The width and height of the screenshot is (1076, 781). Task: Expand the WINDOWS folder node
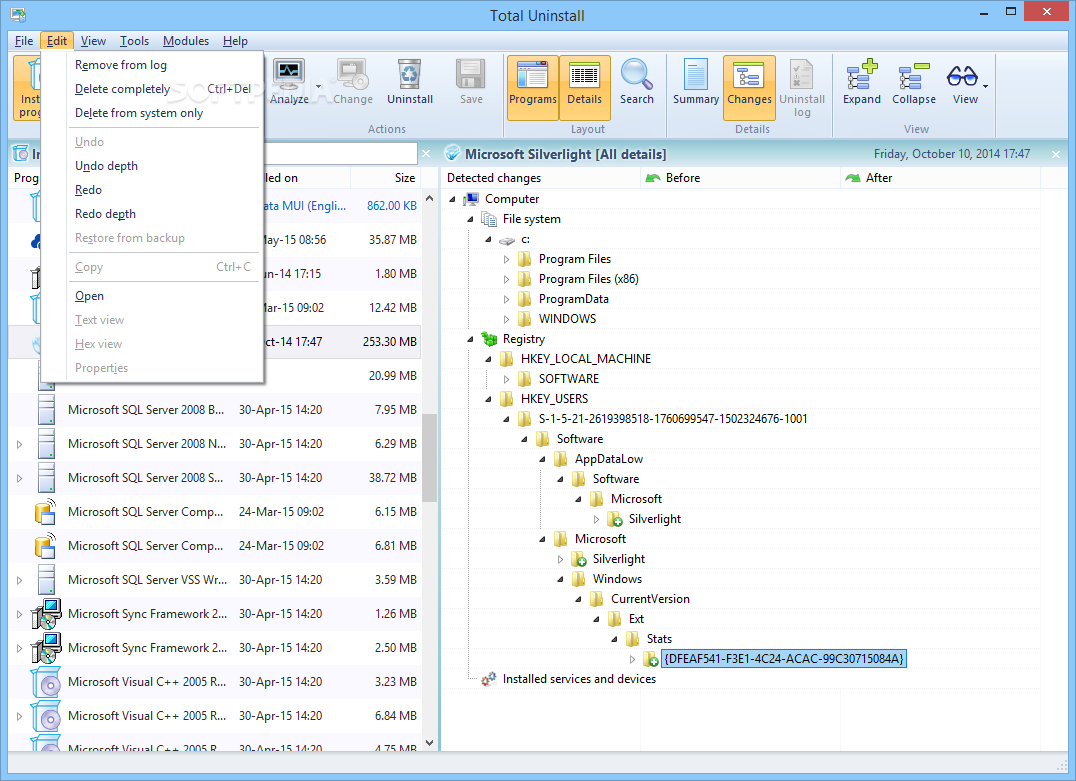[506, 319]
